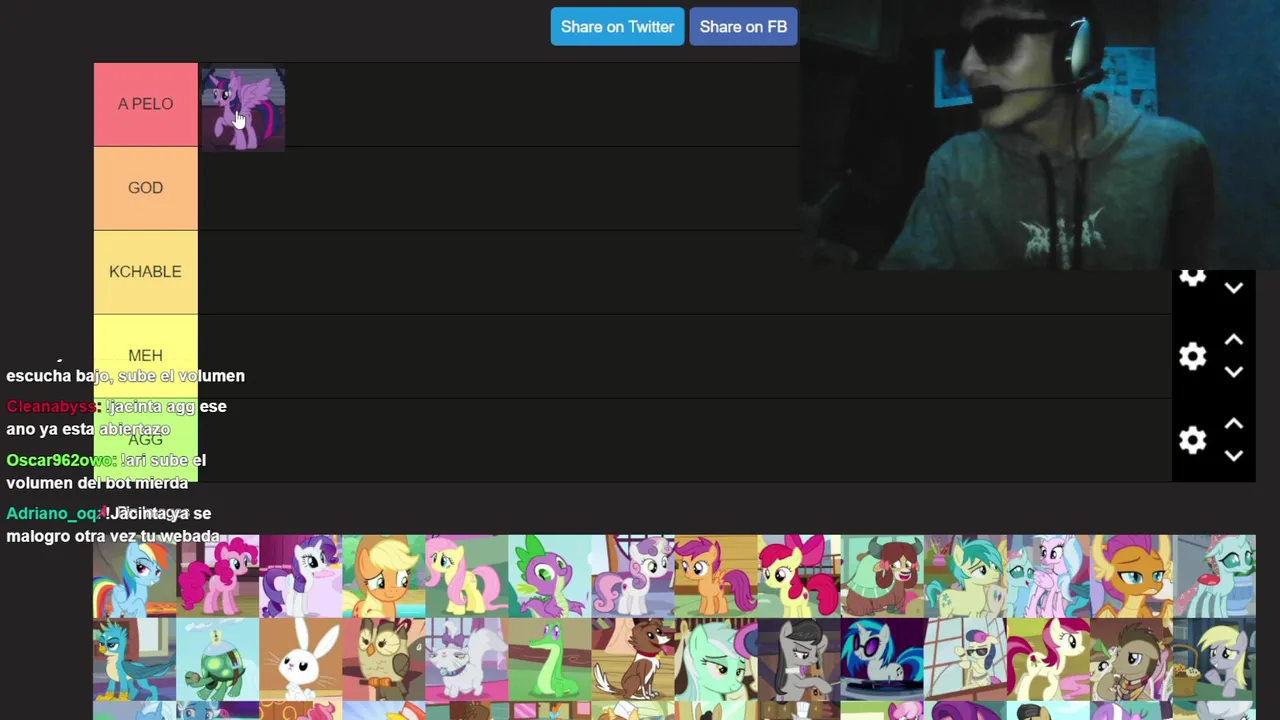
Task: Move the MEH tier up with up chevron
Action: (1234, 340)
